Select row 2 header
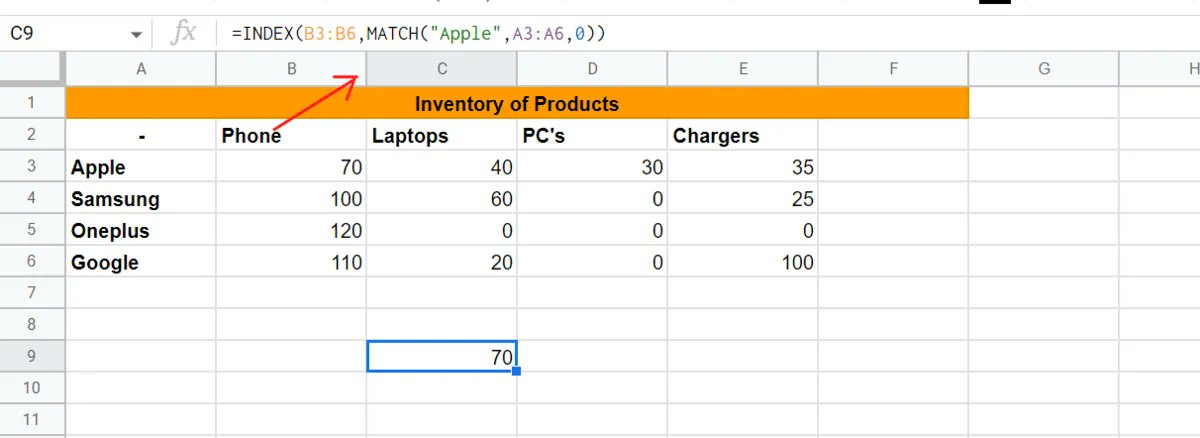 point(31,135)
